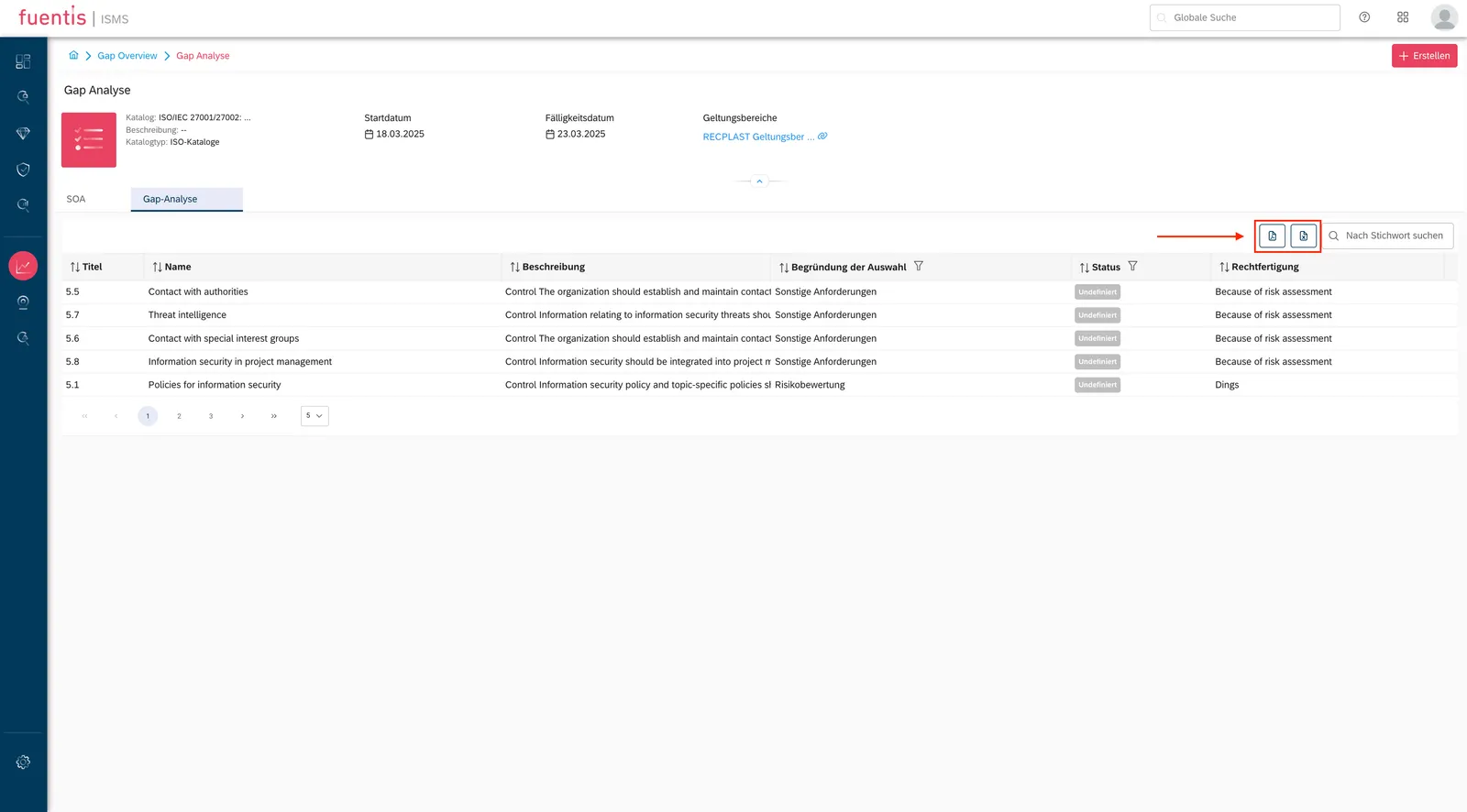Click Fälligkeitsdatum 23.03.2025

pyautogui.click(x=576, y=134)
